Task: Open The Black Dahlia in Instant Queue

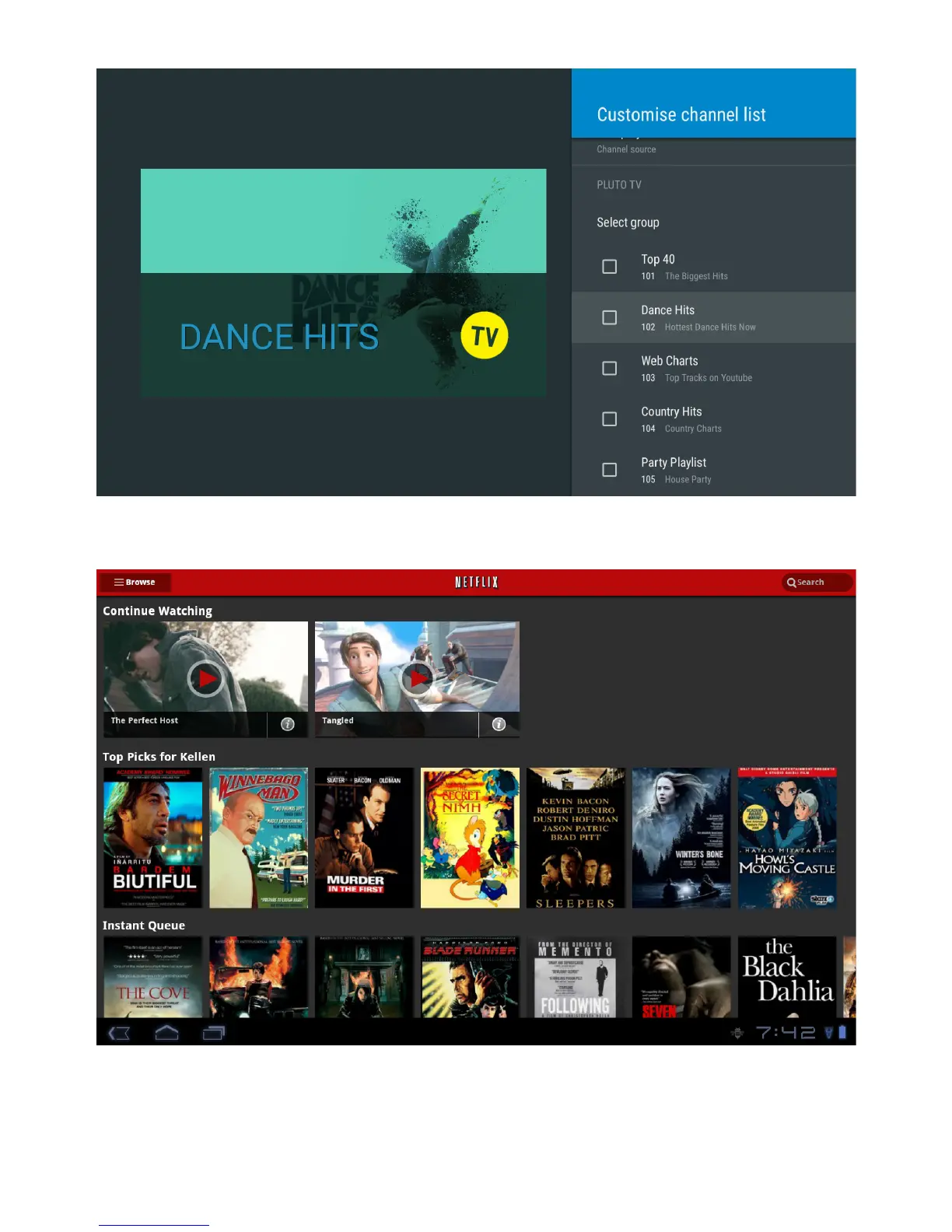Action: [x=787, y=977]
